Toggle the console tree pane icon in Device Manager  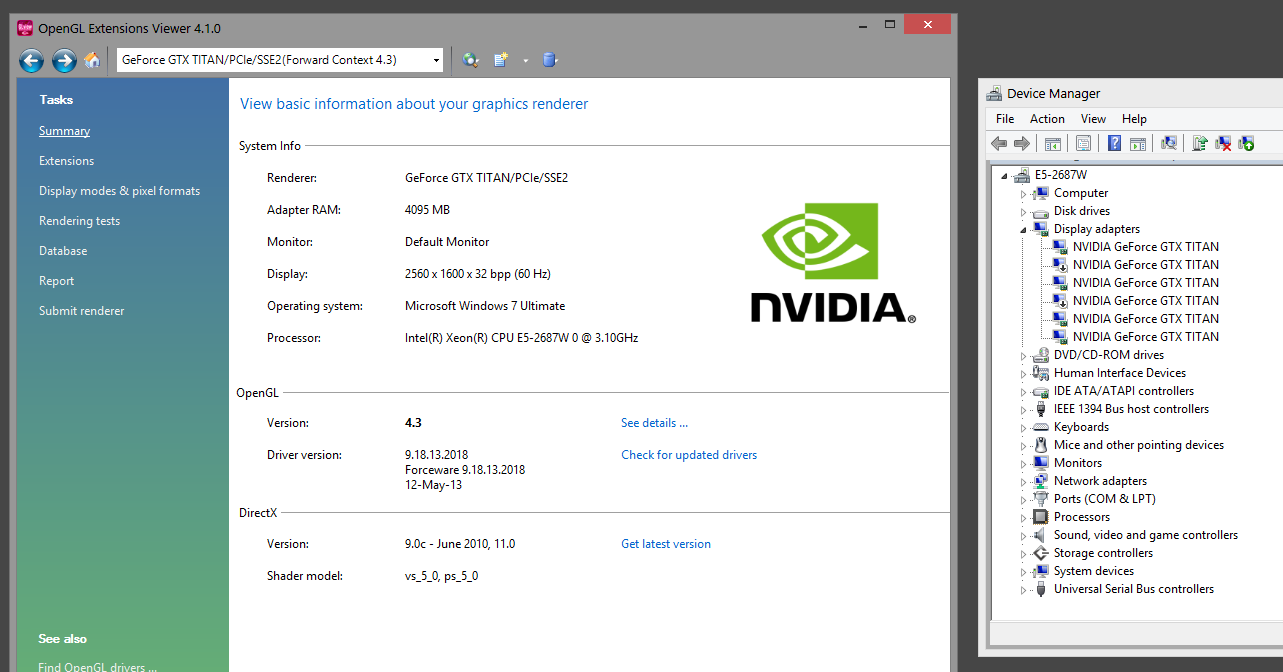1052,144
